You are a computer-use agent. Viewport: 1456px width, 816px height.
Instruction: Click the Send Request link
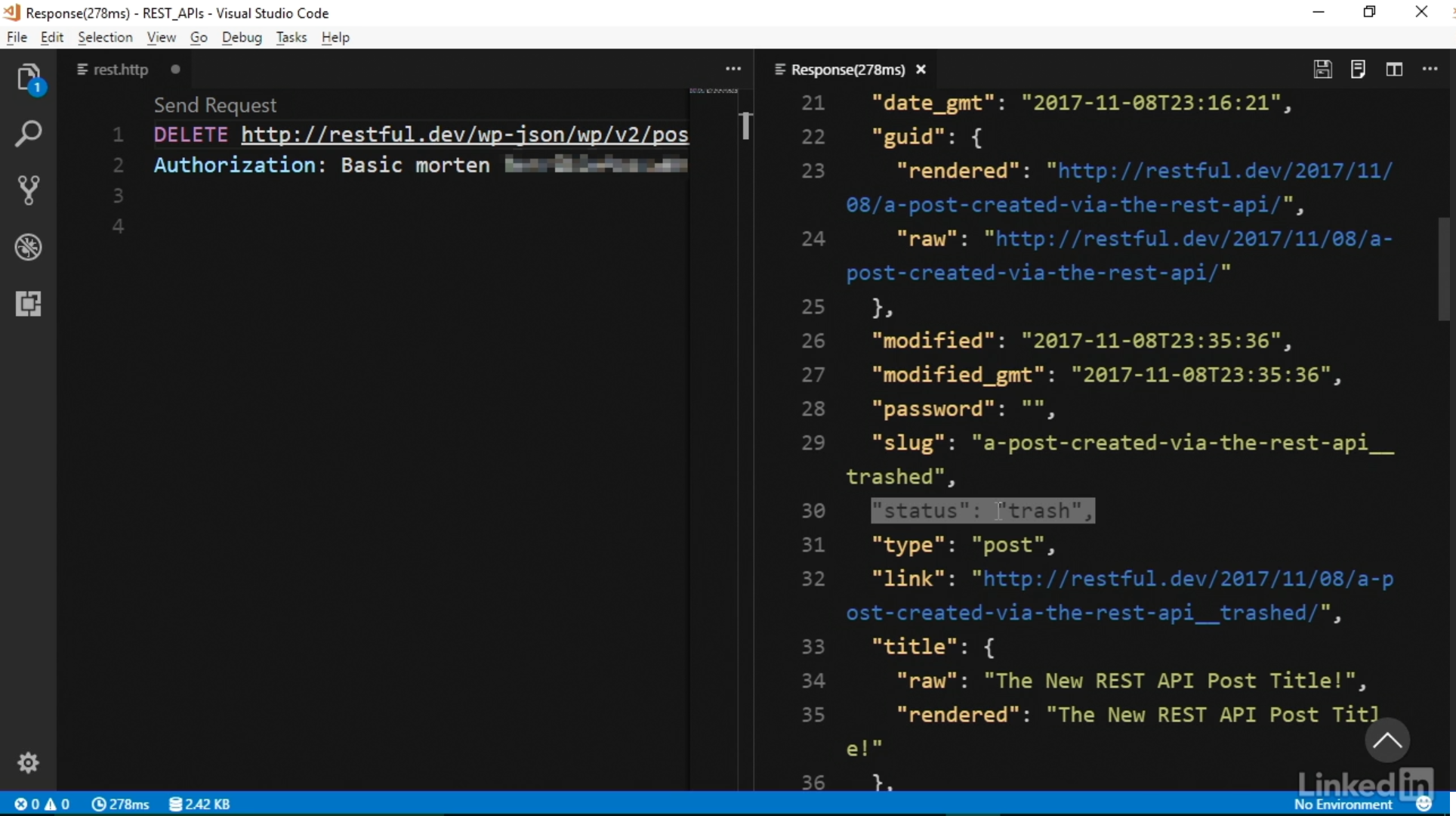pos(215,105)
